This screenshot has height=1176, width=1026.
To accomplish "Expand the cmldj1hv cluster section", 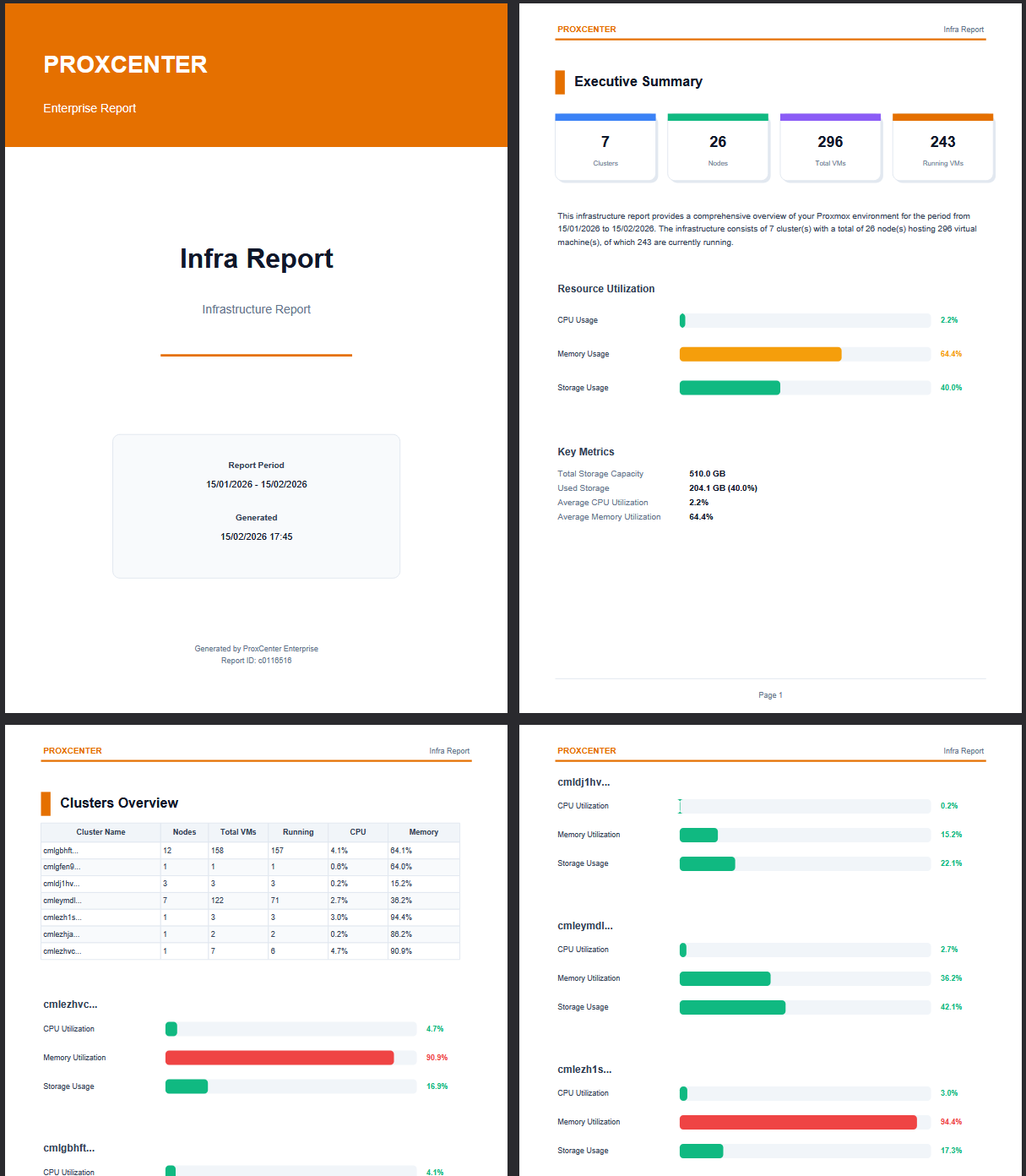I will [584, 782].
